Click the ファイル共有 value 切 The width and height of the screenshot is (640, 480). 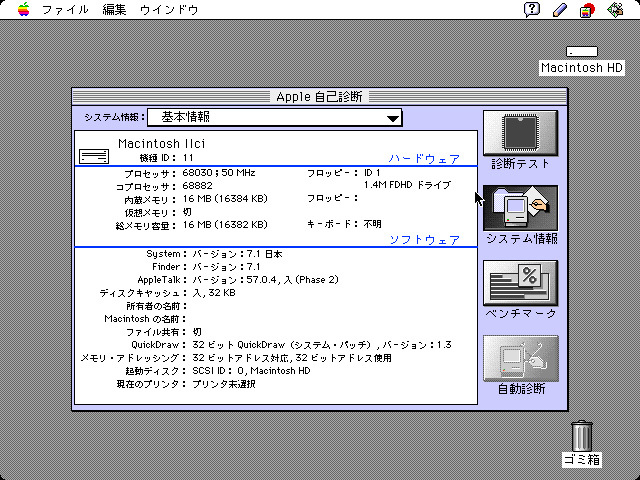[197, 332]
